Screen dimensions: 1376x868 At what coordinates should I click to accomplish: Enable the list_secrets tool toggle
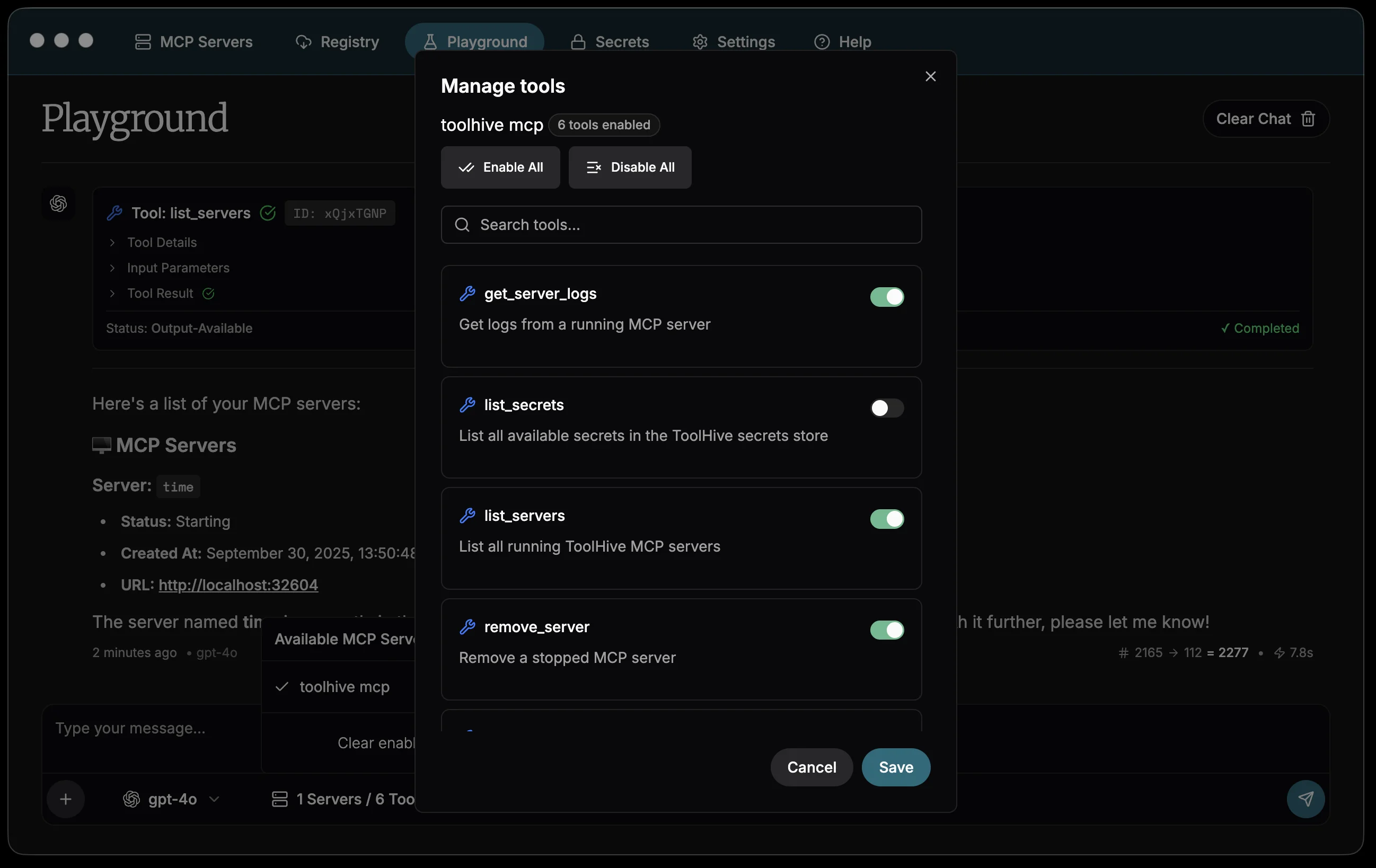click(x=886, y=408)
